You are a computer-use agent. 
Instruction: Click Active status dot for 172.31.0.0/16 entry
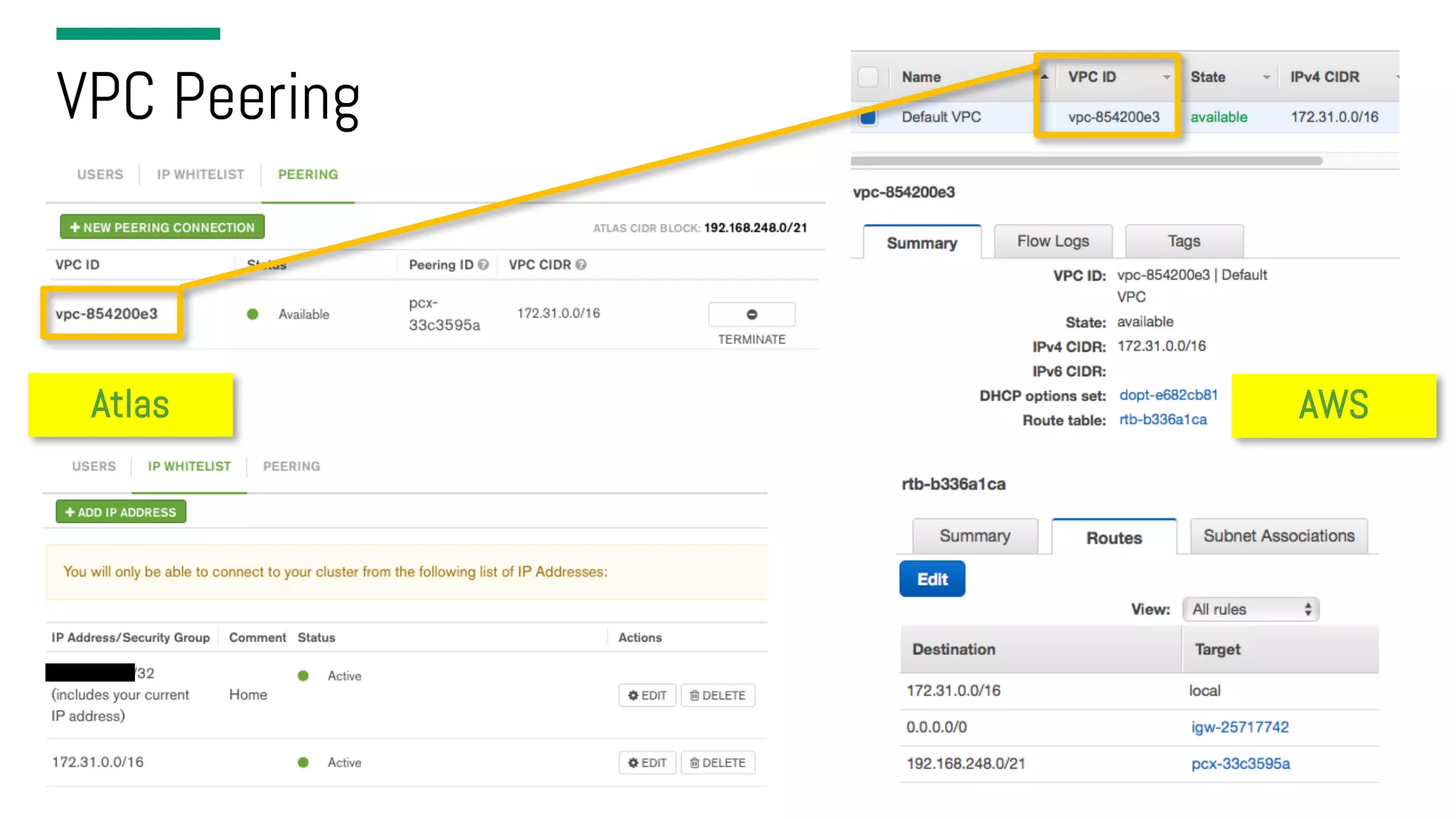tap(303, 762)
